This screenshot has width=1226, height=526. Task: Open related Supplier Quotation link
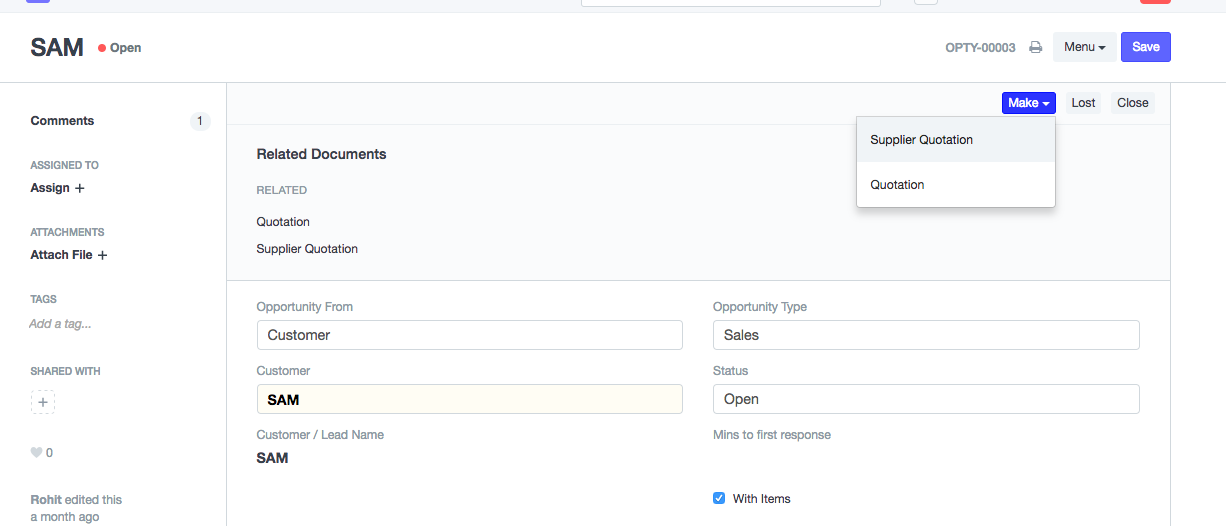point(307,249)
